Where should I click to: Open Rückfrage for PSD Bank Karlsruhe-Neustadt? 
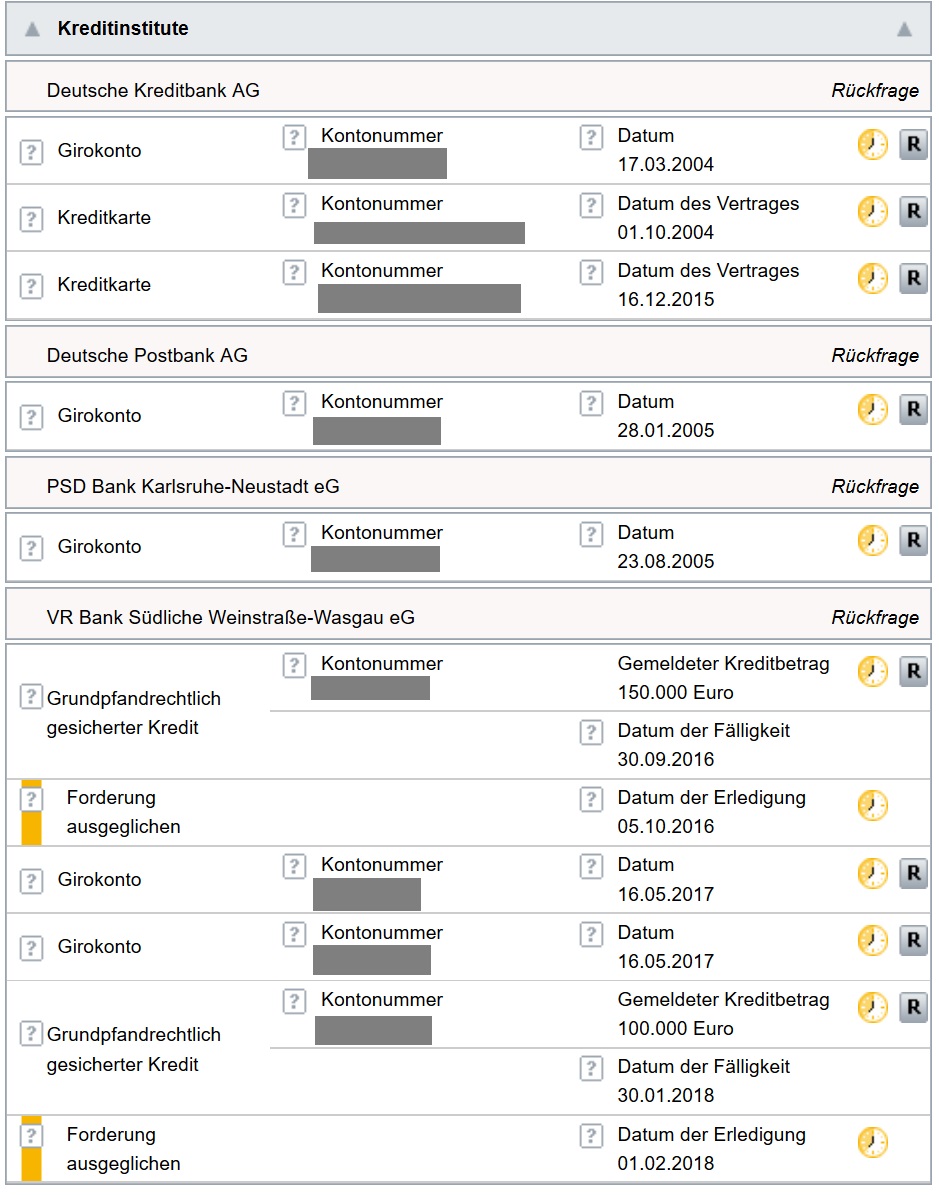point(874,487)
